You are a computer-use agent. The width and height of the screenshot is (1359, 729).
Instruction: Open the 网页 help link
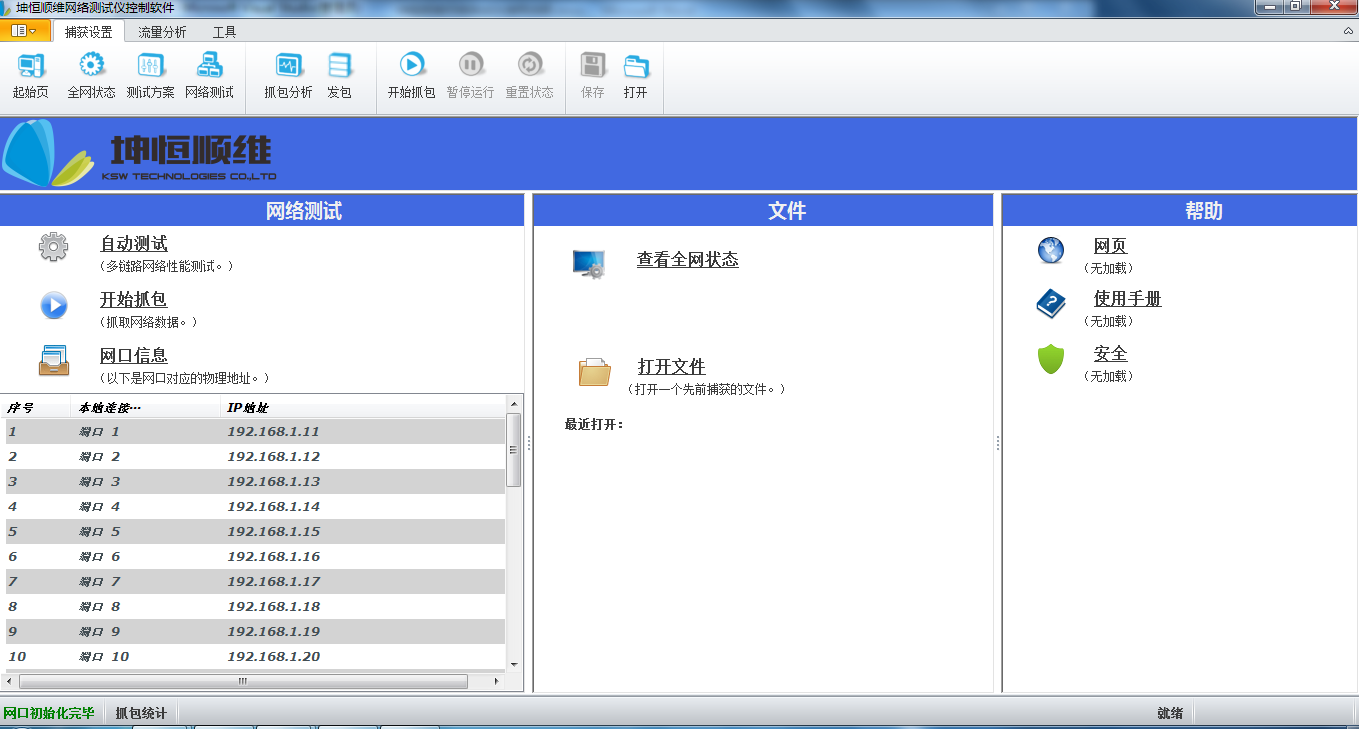coord(1111,247)
